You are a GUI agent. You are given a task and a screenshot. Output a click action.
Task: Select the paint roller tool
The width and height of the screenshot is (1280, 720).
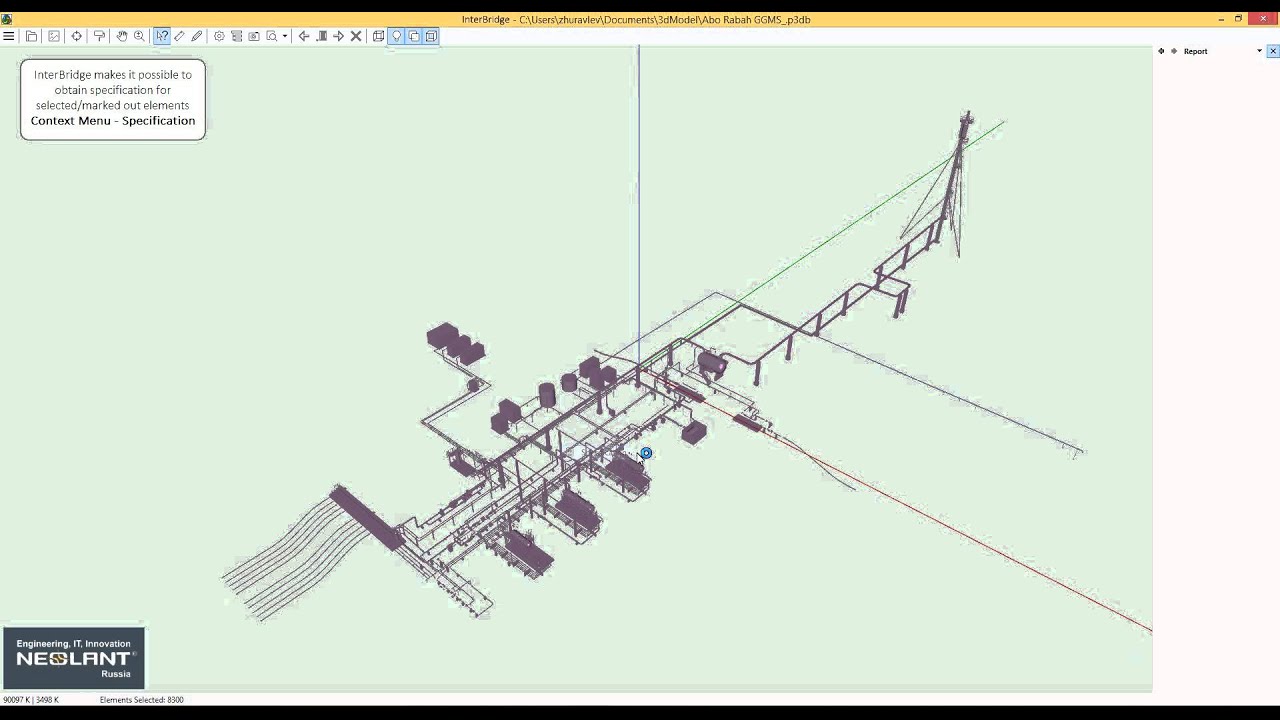(99, 36)
